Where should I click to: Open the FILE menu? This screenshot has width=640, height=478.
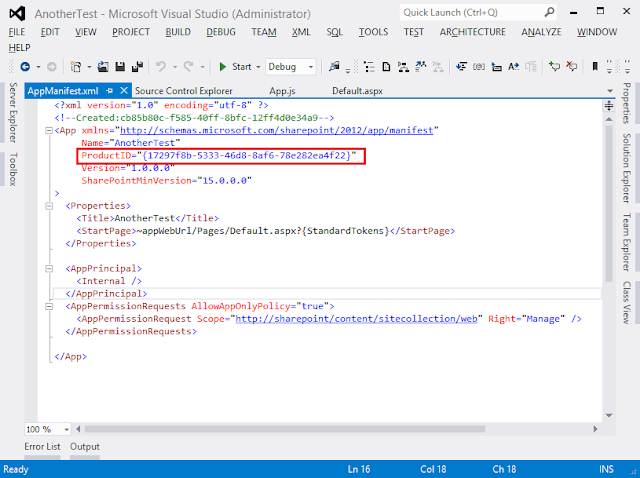[17, 32]
